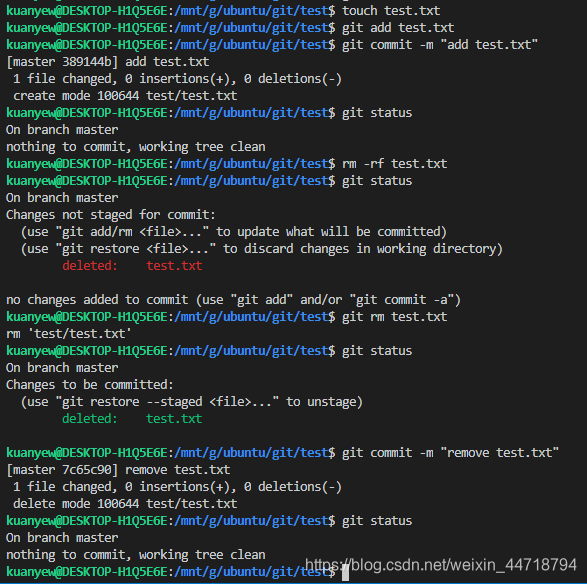
Task: Click the "git restore --staged <file>..." hint
Action: pos(192,402)
